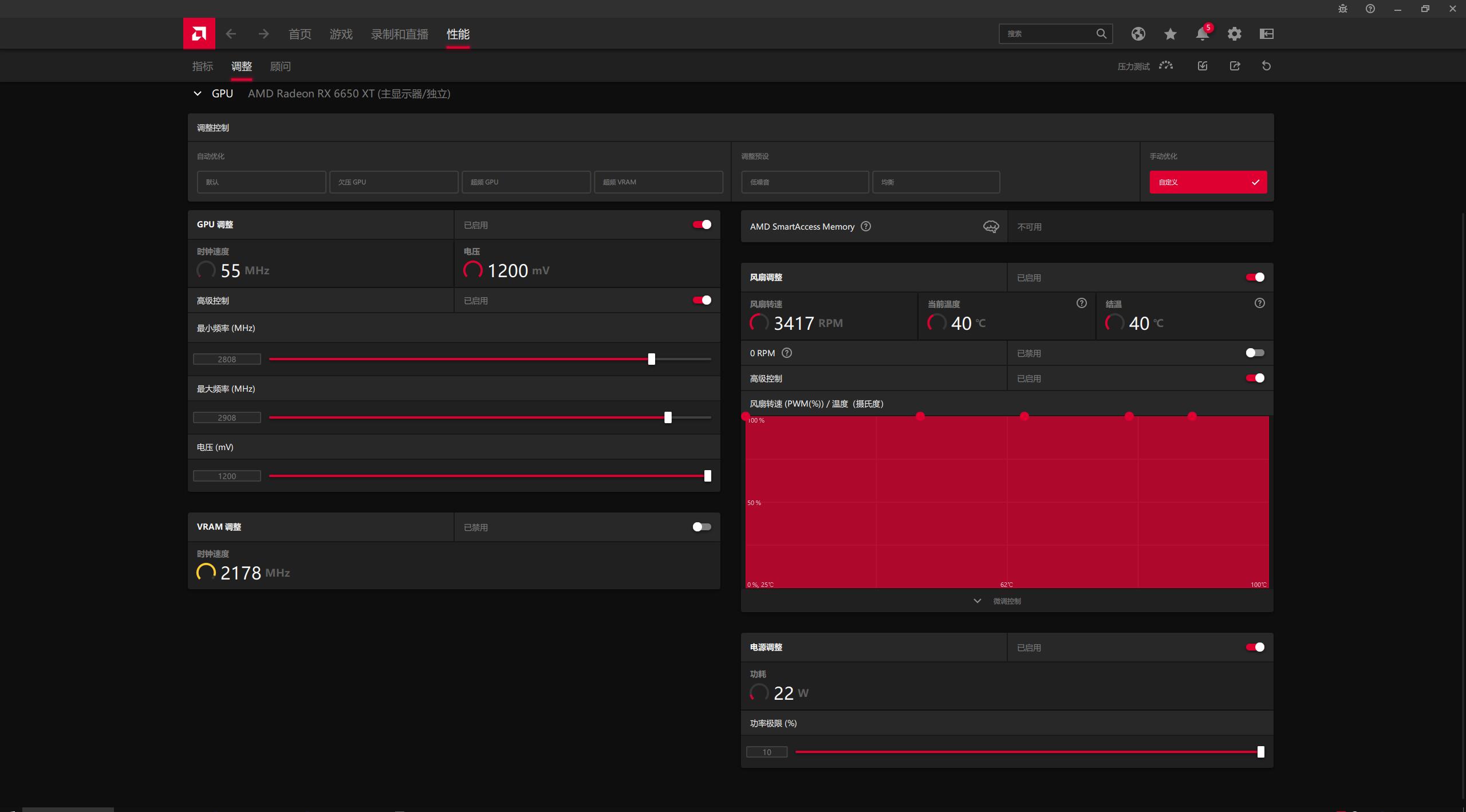Screen dimensions: 1466x812
Task: Click the sidebar panel layout icon
Action: click(1266, 34)
